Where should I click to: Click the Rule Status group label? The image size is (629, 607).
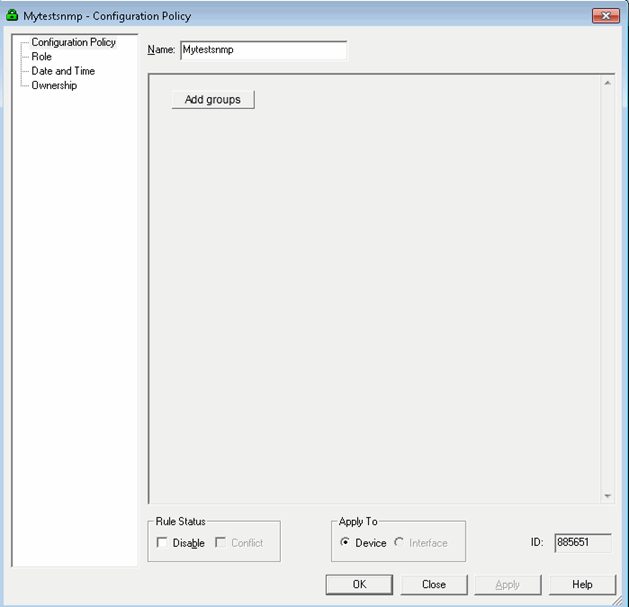click(181, 522)
